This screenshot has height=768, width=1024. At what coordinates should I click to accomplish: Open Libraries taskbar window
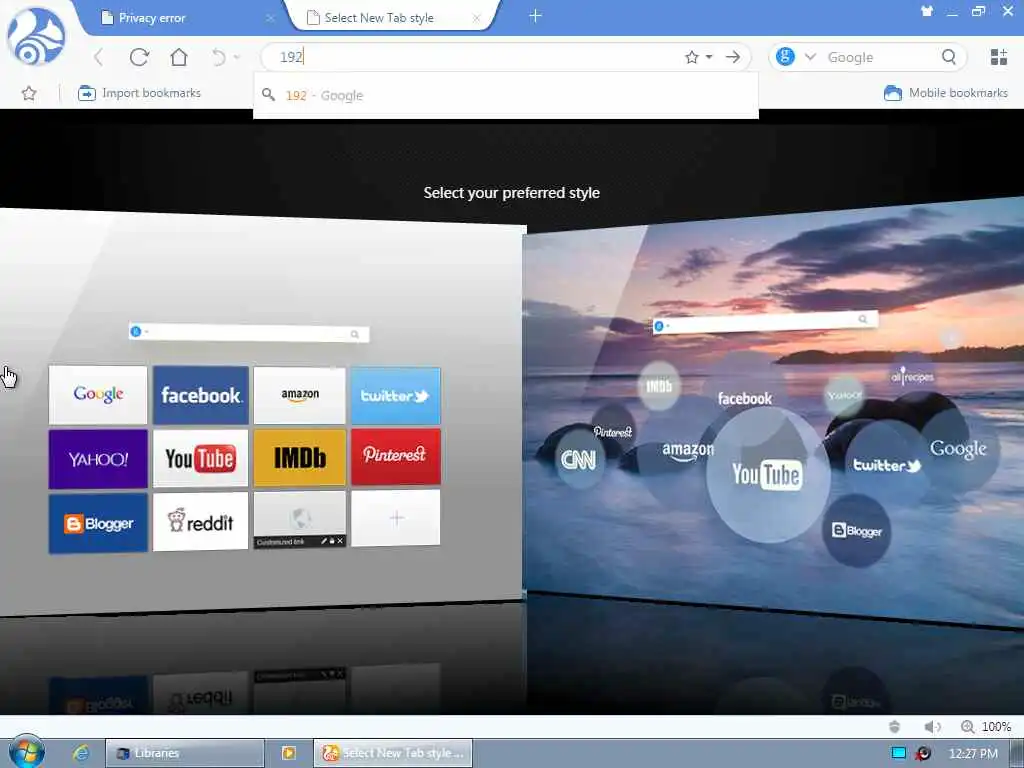tap(185, 753)
